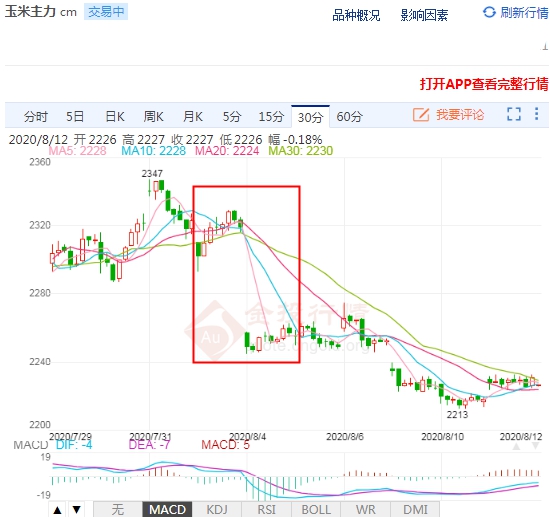The image size is (550, 517).
Task: Click the DIF: -4 value label
Action: pyautogui.click(x=74, y=445)
